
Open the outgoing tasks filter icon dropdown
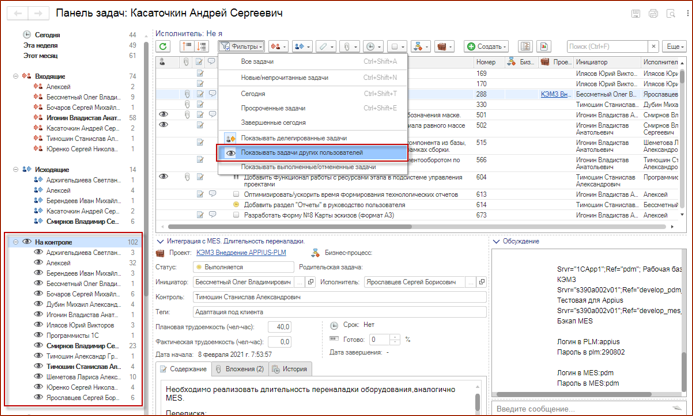(x=303, y=46)
